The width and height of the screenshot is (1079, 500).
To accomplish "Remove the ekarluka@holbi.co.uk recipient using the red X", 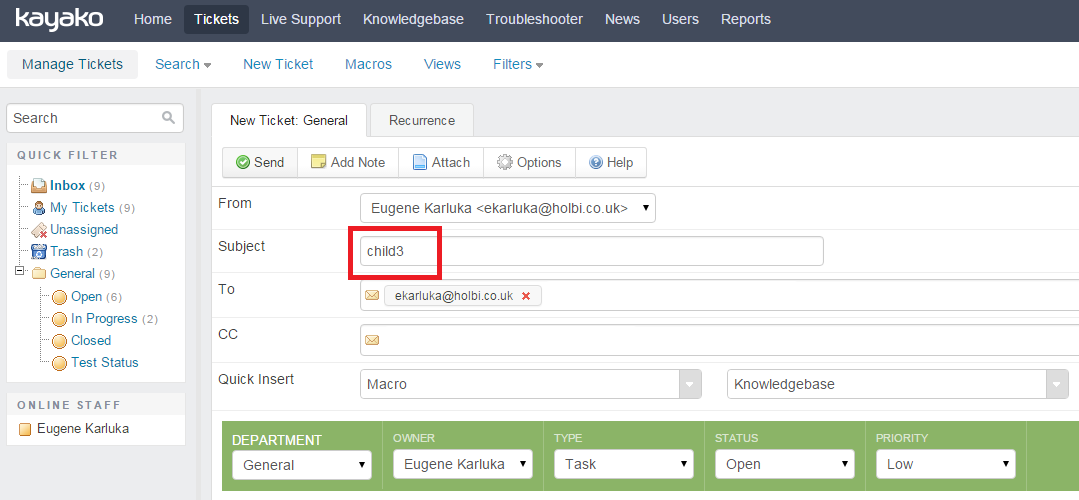I will coord(526,296).
